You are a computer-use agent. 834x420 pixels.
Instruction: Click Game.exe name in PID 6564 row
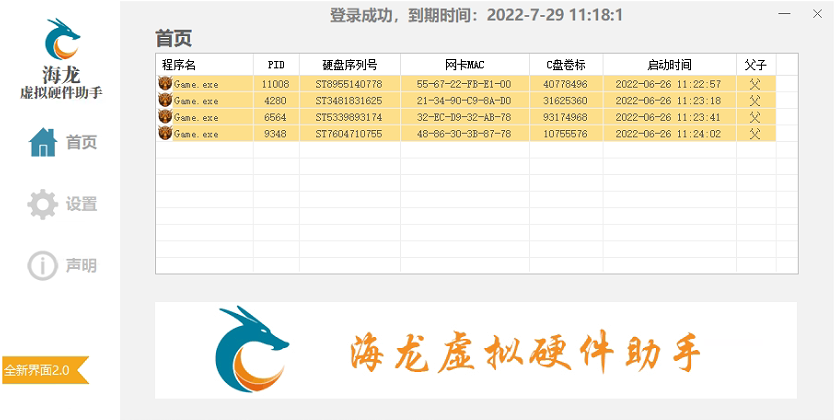click(196, 118)
